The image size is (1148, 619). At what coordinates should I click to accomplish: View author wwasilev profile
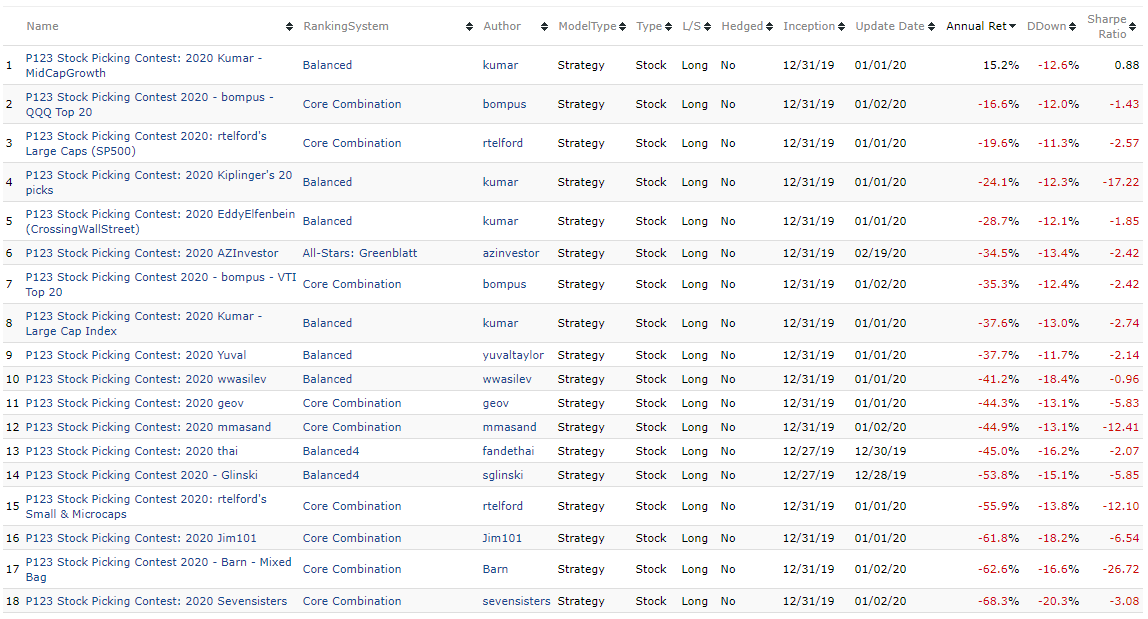507,379
